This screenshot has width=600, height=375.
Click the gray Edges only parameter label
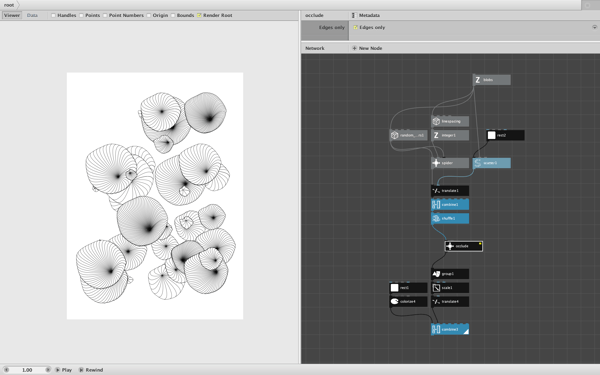331,28
